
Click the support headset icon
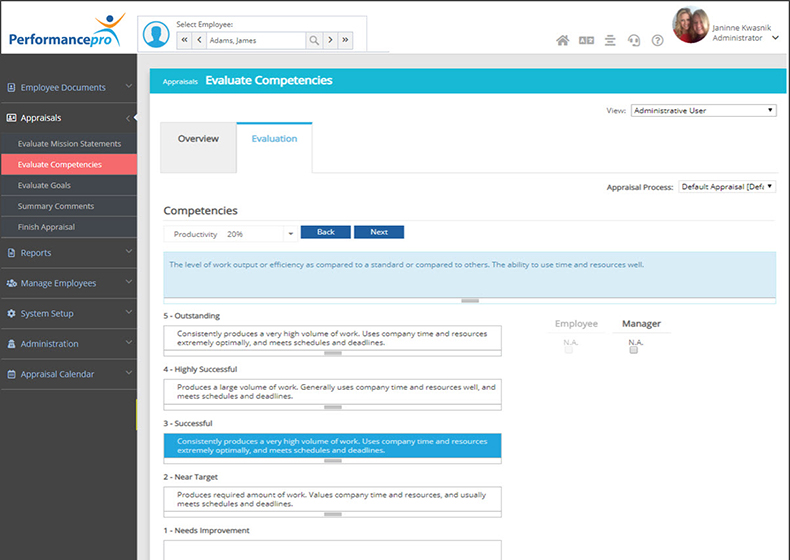[x=633, y=41]
